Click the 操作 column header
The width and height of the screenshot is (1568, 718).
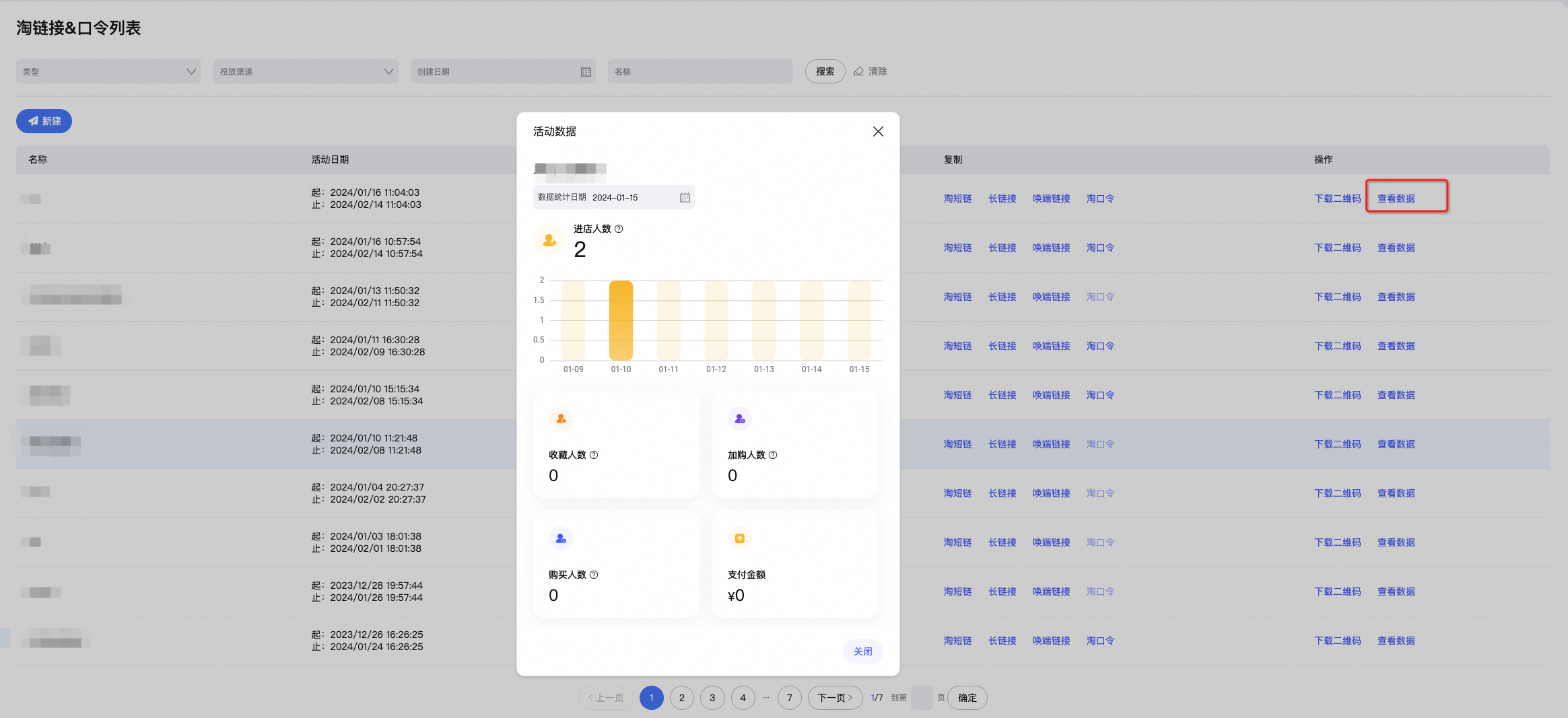click(1323, 159)
